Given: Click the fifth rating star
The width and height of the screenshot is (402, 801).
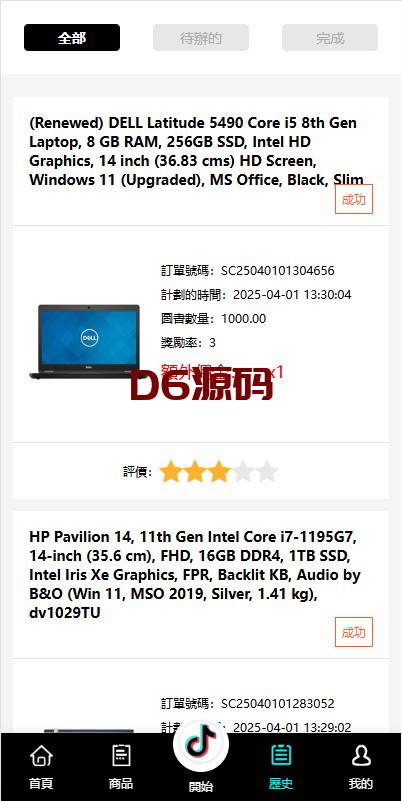Looking at the screenshot, I should 267,472.
